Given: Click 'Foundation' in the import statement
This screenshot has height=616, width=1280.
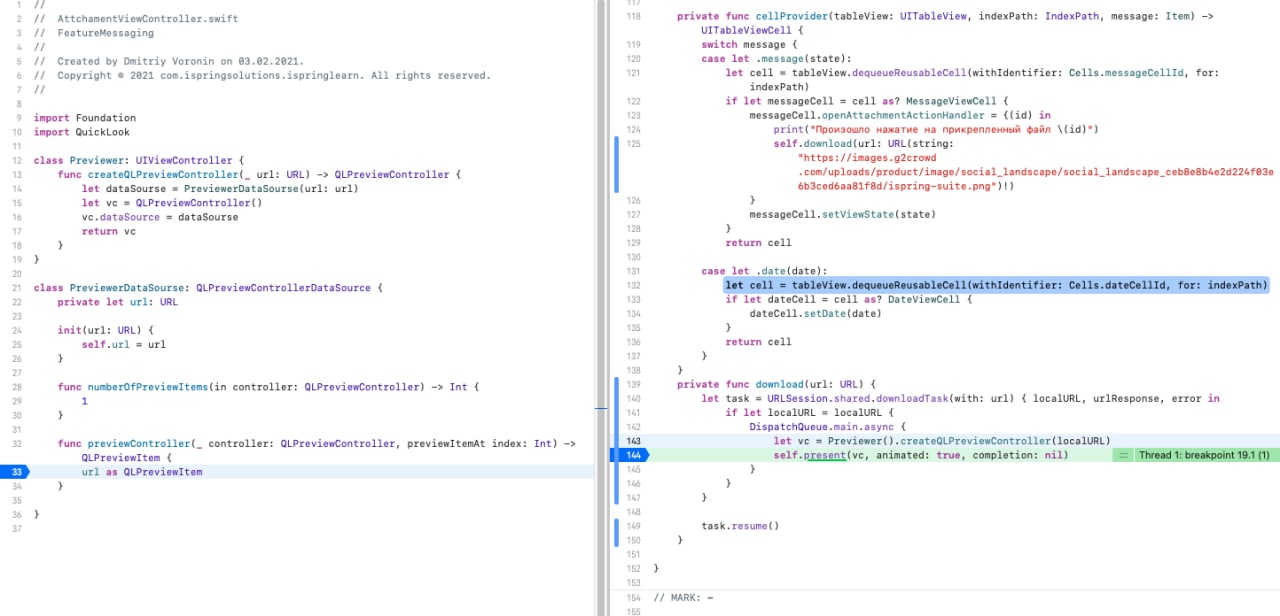Looking at the screenshot, I should (x=105, y=118).
